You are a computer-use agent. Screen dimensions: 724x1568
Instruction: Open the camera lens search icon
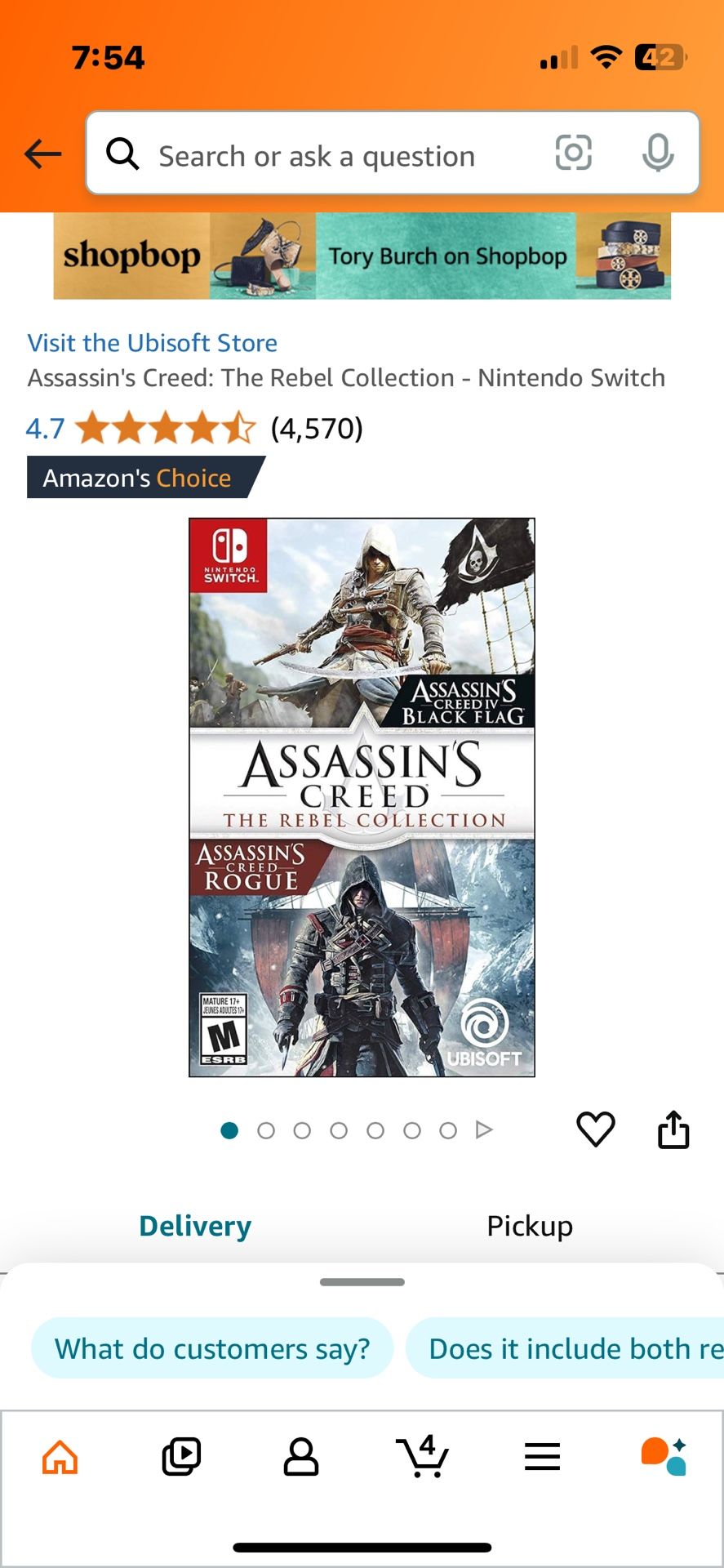pyautogui.click(x=573, y=153)
